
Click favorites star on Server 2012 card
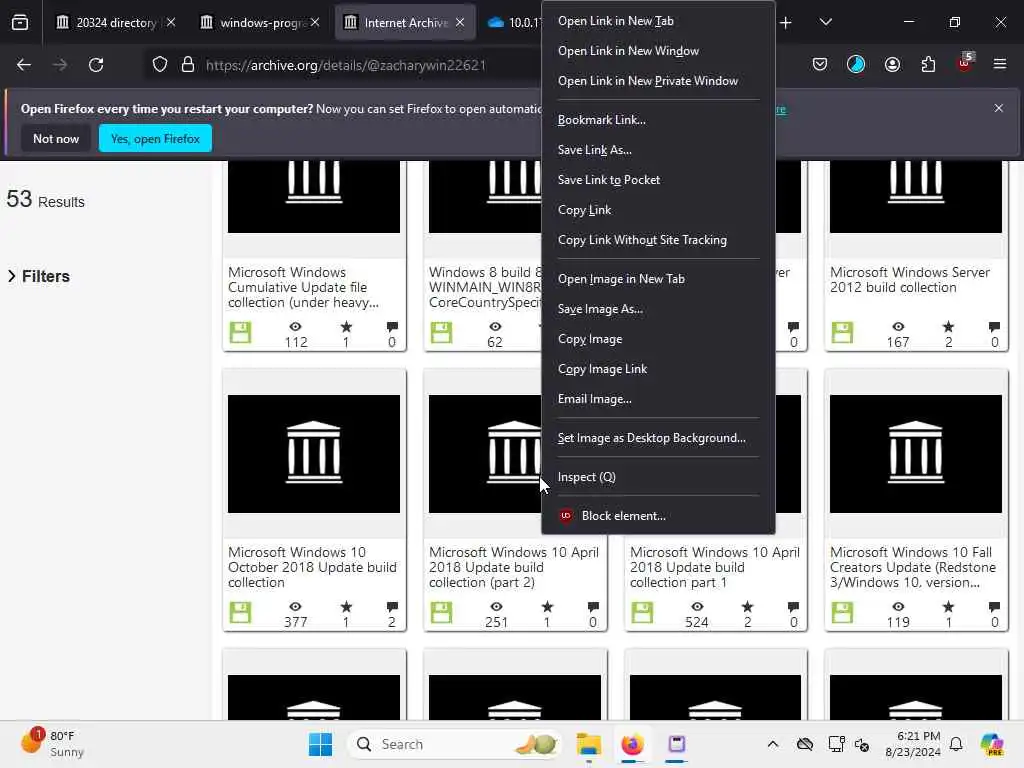pyautogui.click(x=948, y=327)
